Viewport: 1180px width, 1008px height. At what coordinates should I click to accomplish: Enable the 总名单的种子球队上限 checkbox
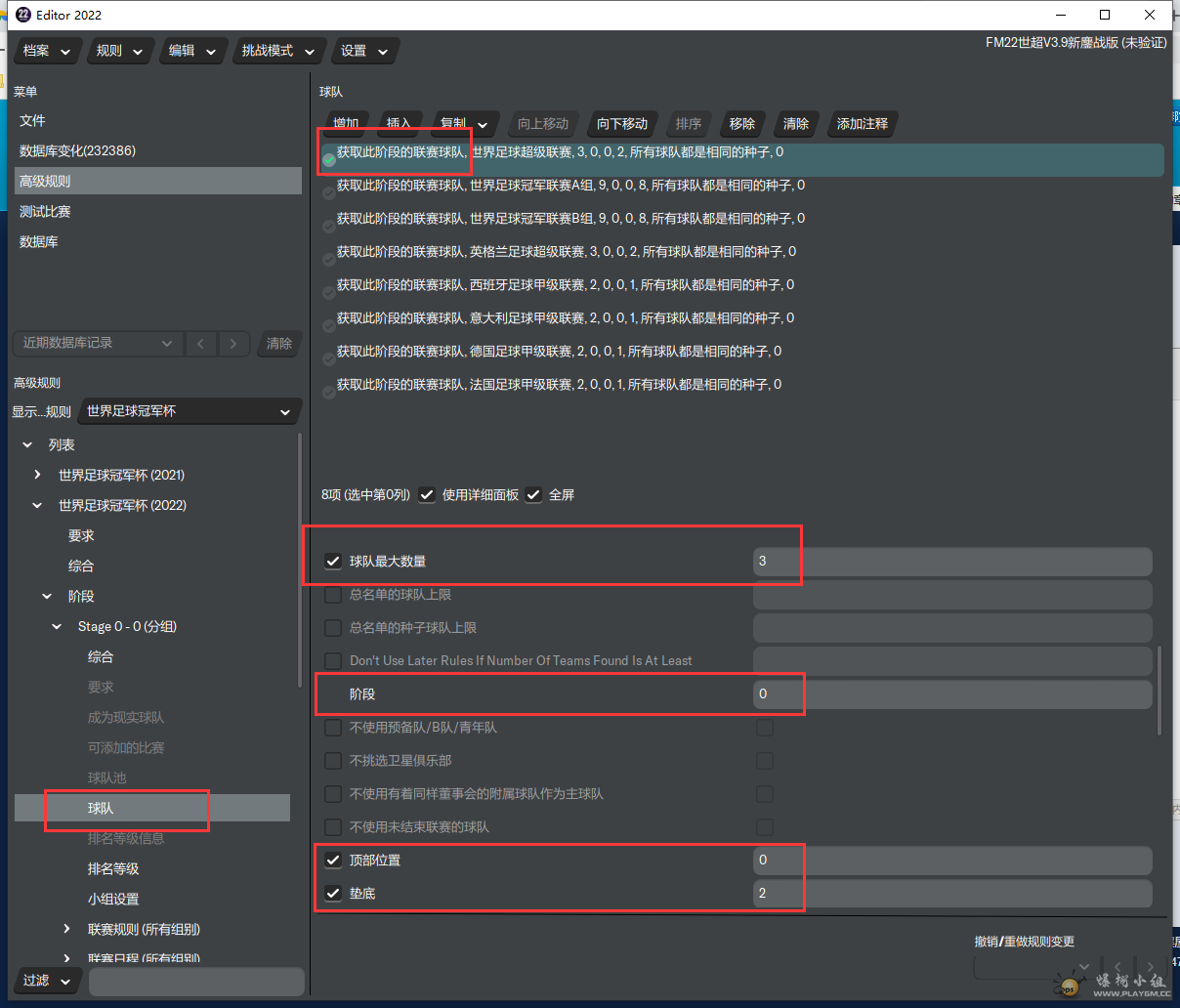click(333, 628)
